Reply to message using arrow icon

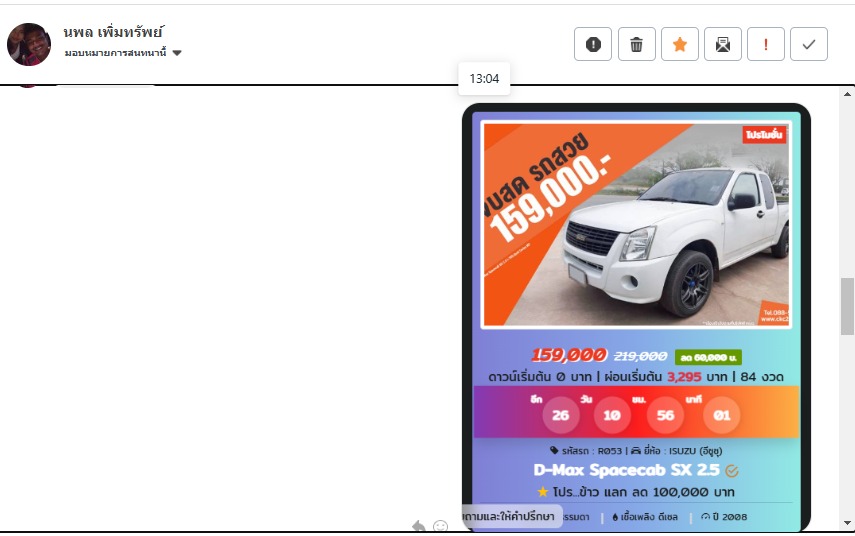tap(418, 526)
